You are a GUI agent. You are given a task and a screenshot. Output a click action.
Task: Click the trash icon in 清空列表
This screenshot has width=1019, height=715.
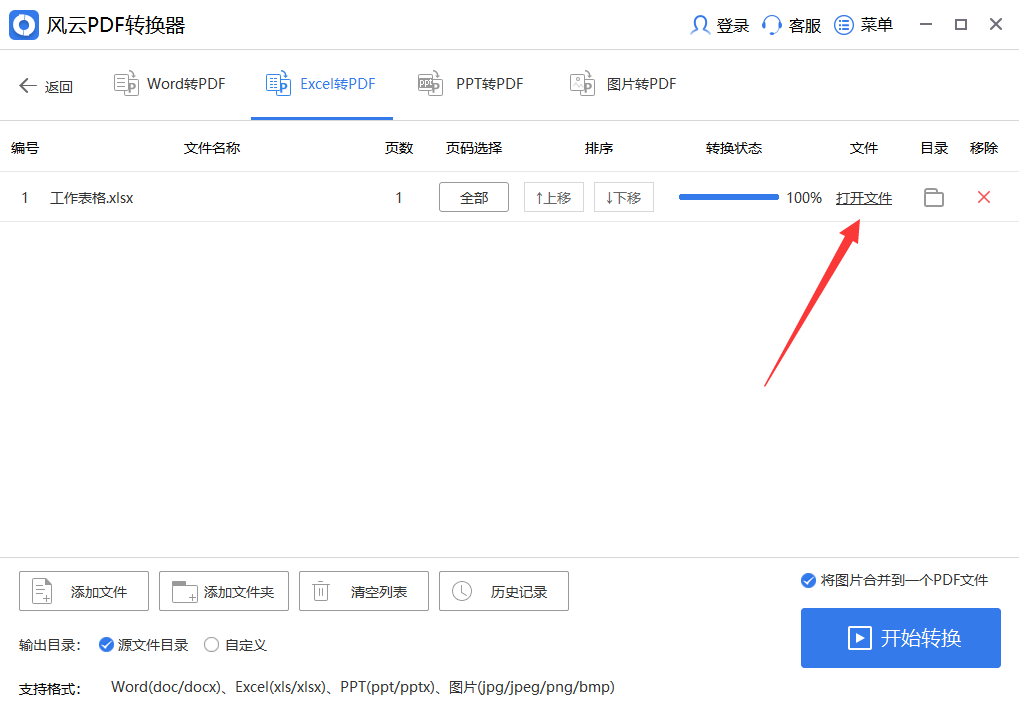click(321, 591)
